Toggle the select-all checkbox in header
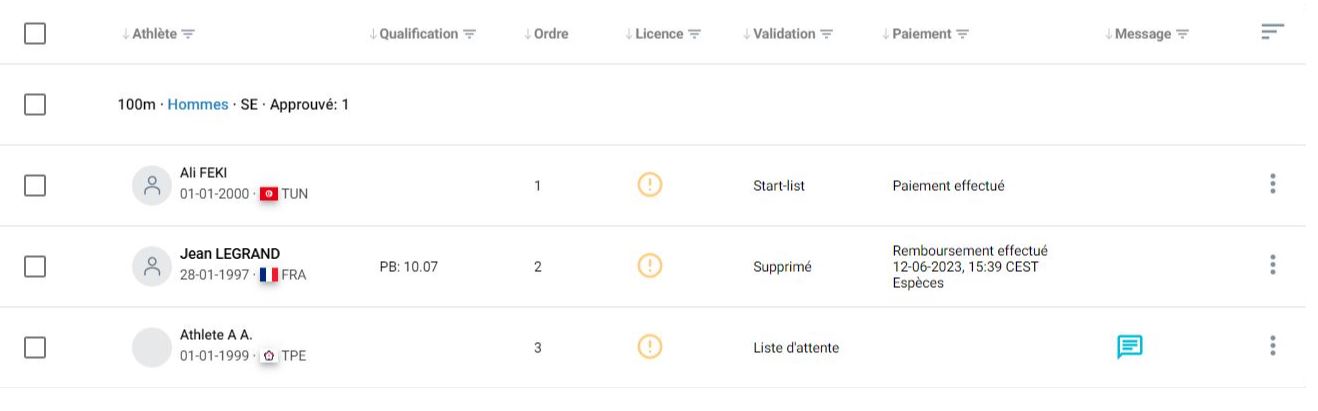 pos(35,34)
